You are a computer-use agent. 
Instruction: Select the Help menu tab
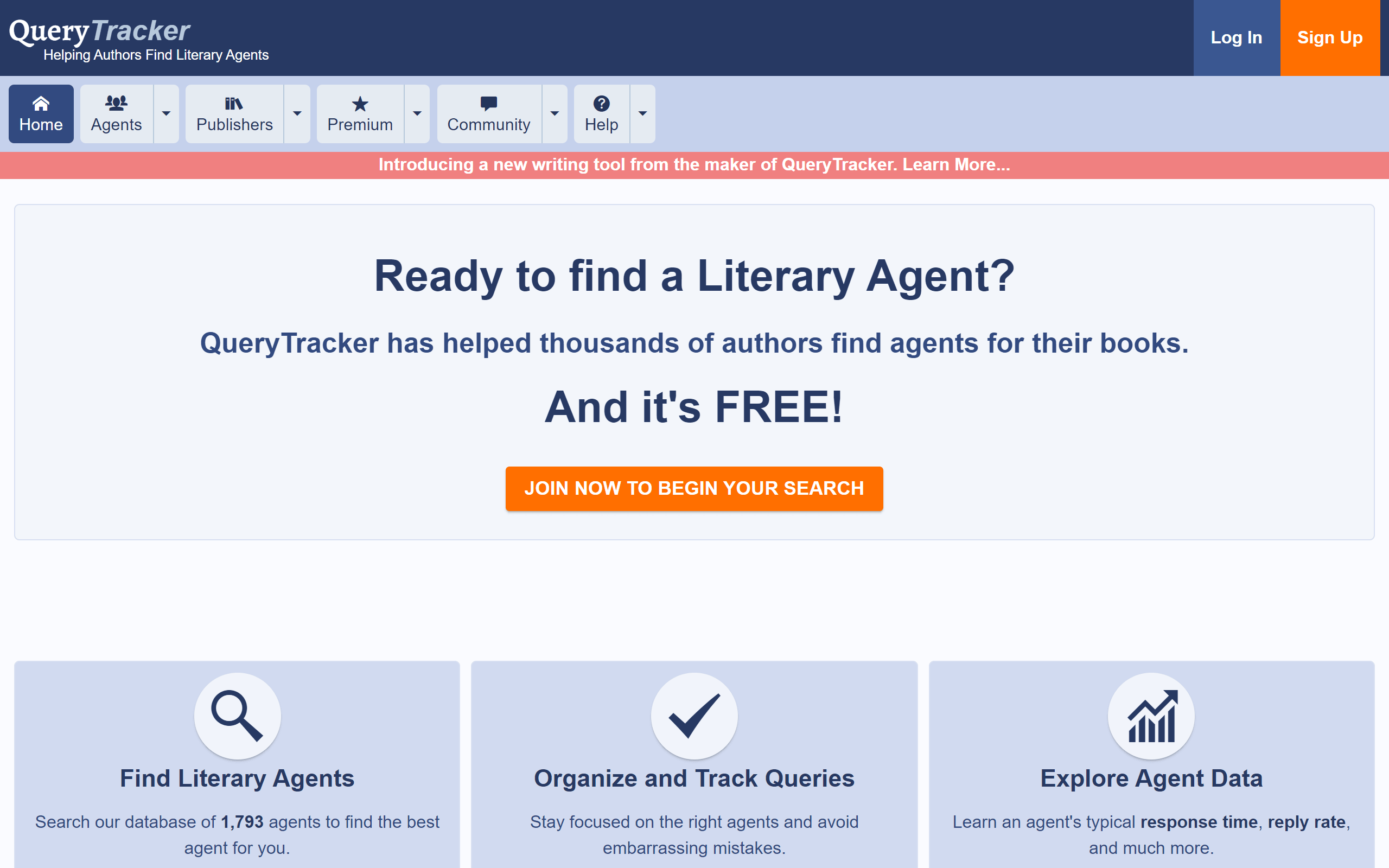point(600,113)
